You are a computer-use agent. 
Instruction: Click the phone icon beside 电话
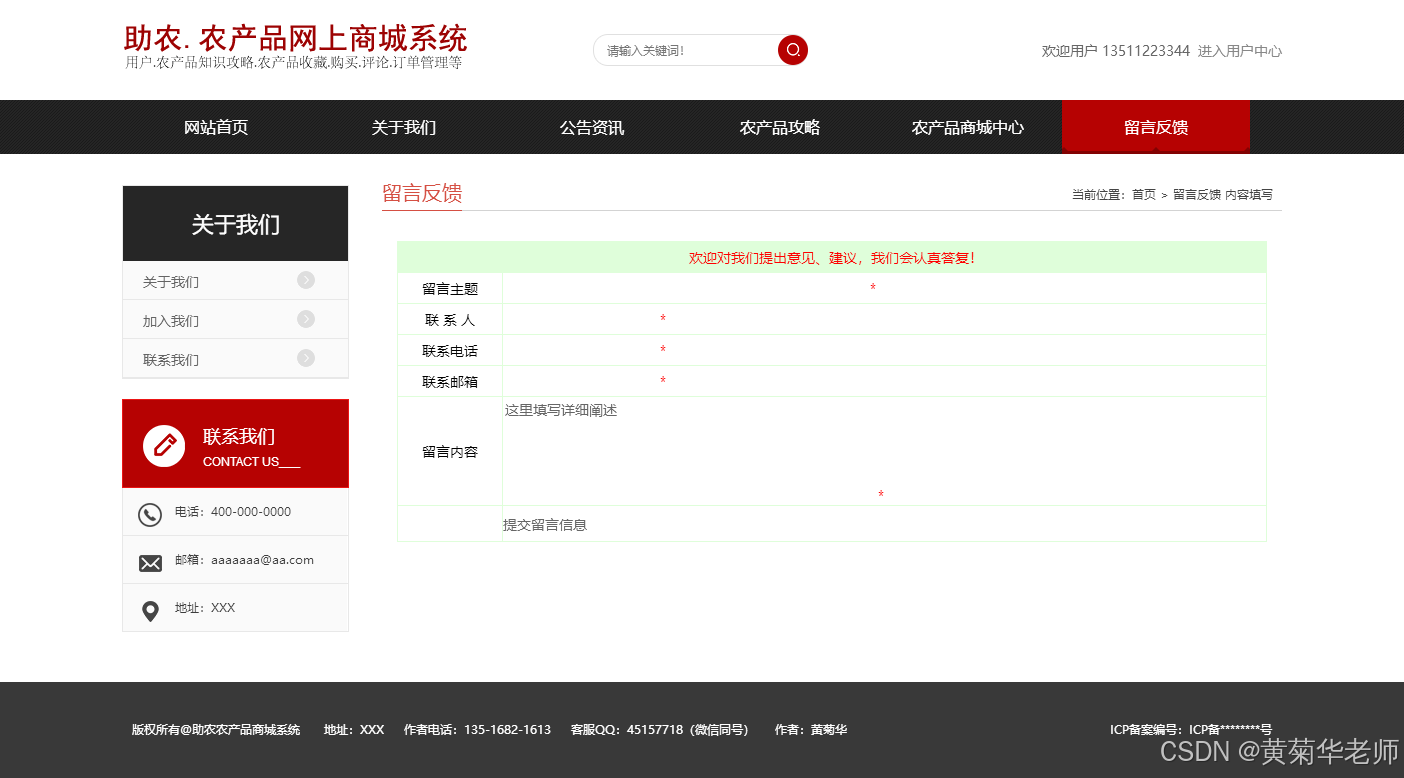pyautogui.click(x=150, y=515)
